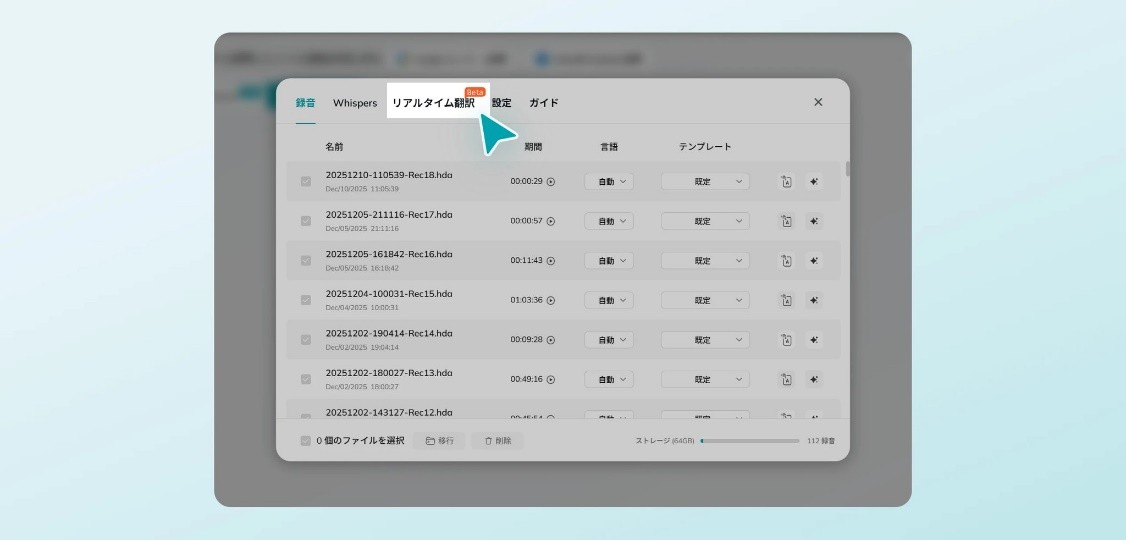Viewport: 1126px width, 540px height.
Task: Open the 自動 language dropdown for Rec14
Action: tap(609, 340)
